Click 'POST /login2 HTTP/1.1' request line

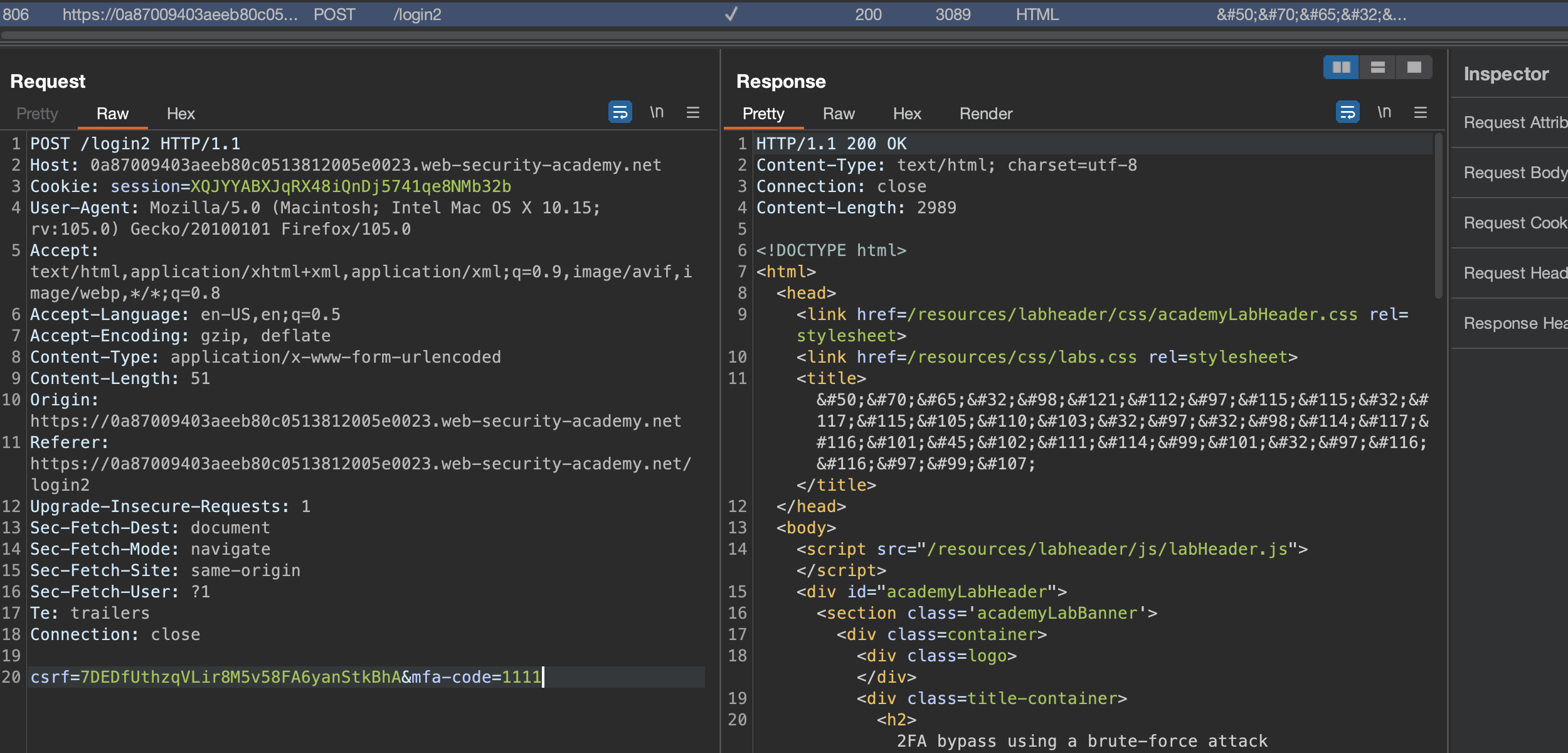135,144
